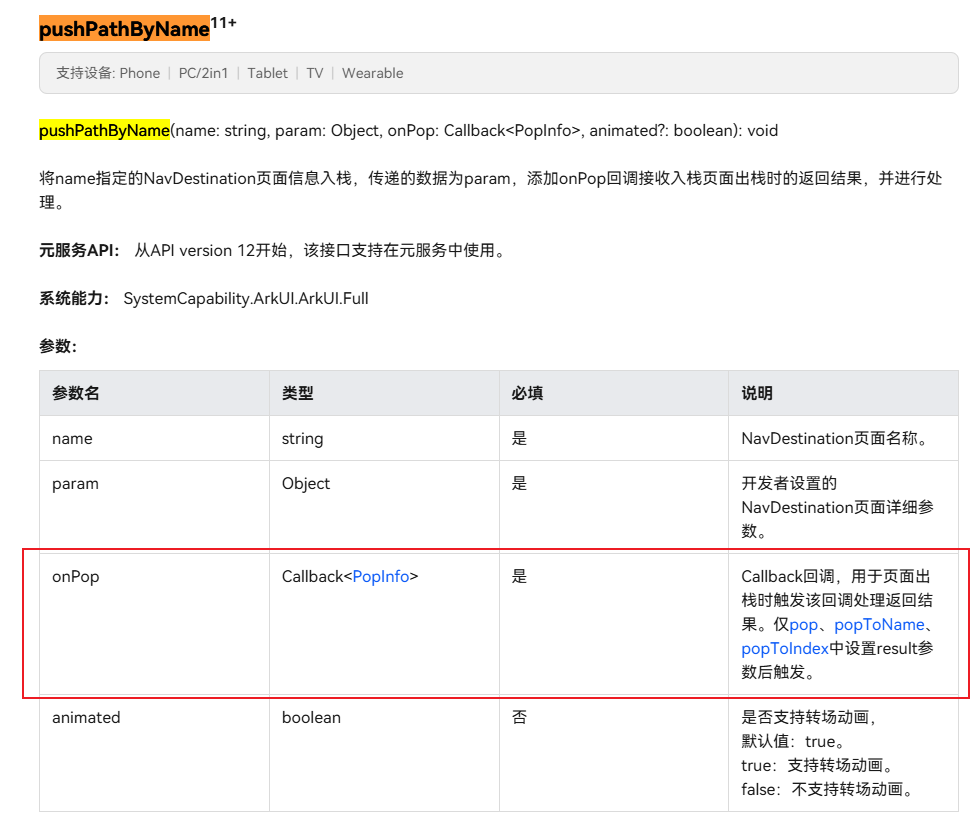Open the popToIndex link

[785, 649]
